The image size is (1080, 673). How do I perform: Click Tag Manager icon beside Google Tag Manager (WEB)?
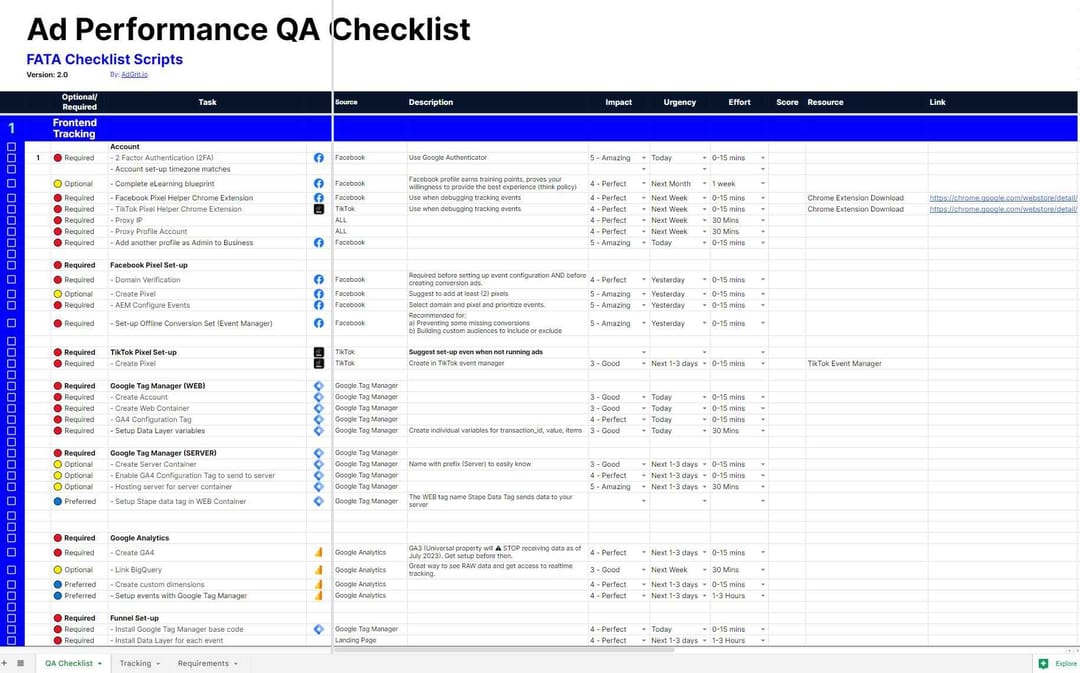(318, 386)
